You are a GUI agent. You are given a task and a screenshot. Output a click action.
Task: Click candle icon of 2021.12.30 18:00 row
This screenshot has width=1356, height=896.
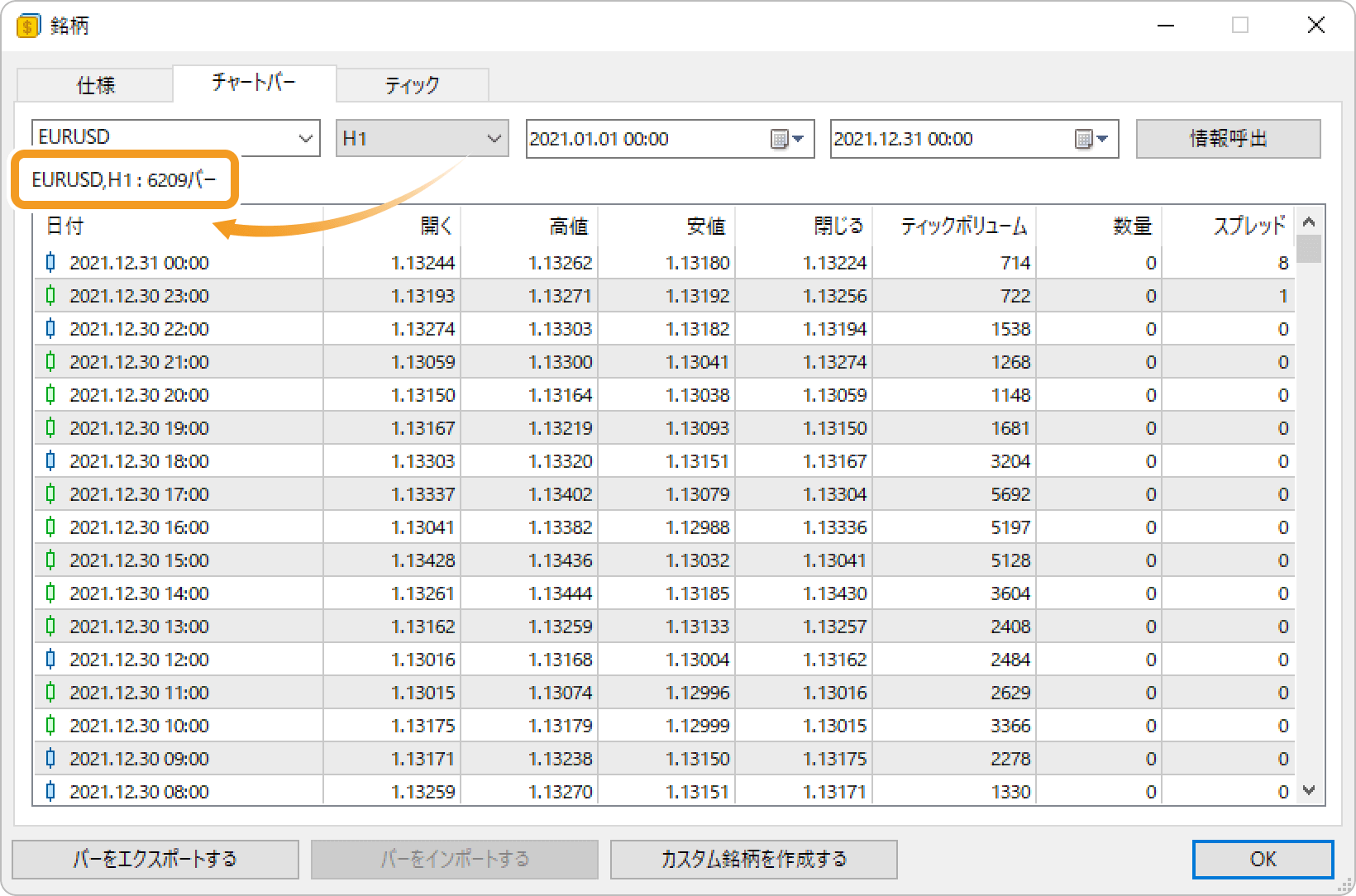50,461
